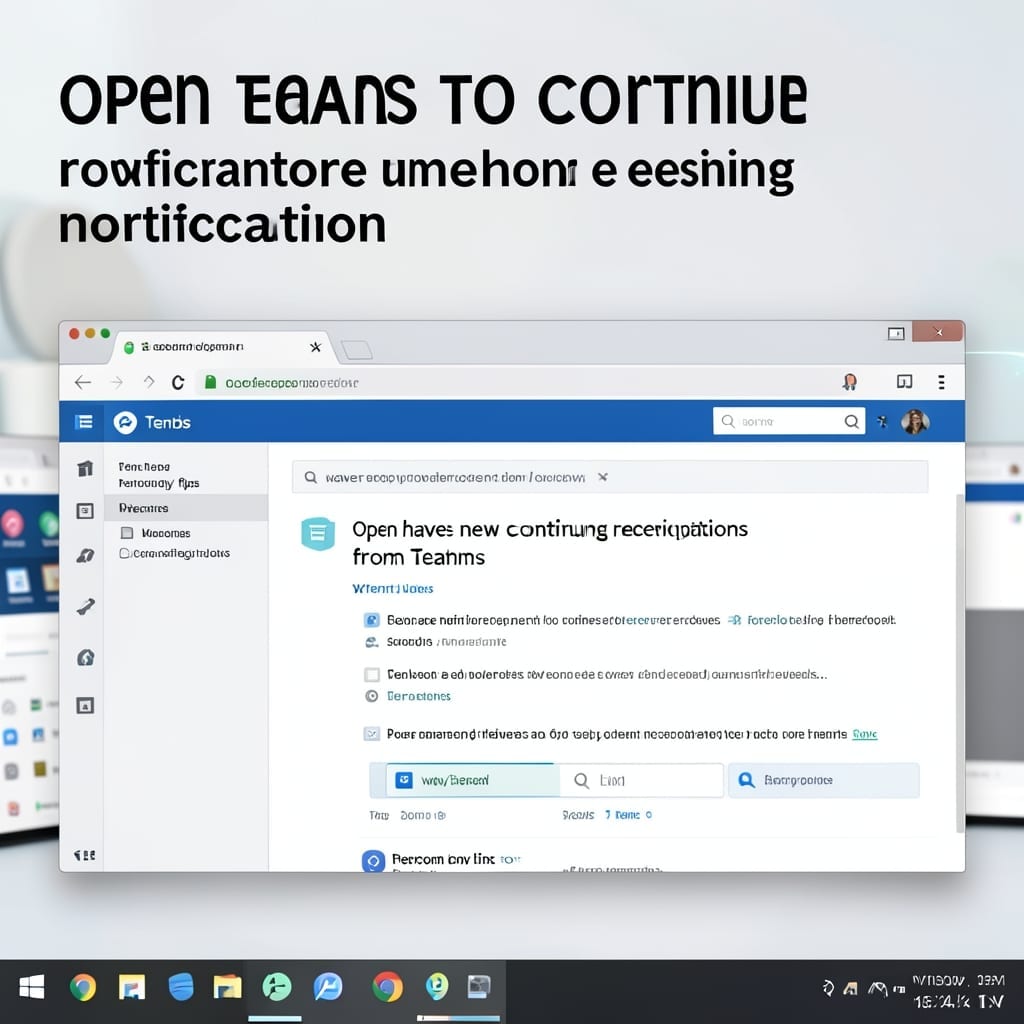The image size is (1024, 1024).
Task: Click the browser address bar URL
Action: [291, 383]
